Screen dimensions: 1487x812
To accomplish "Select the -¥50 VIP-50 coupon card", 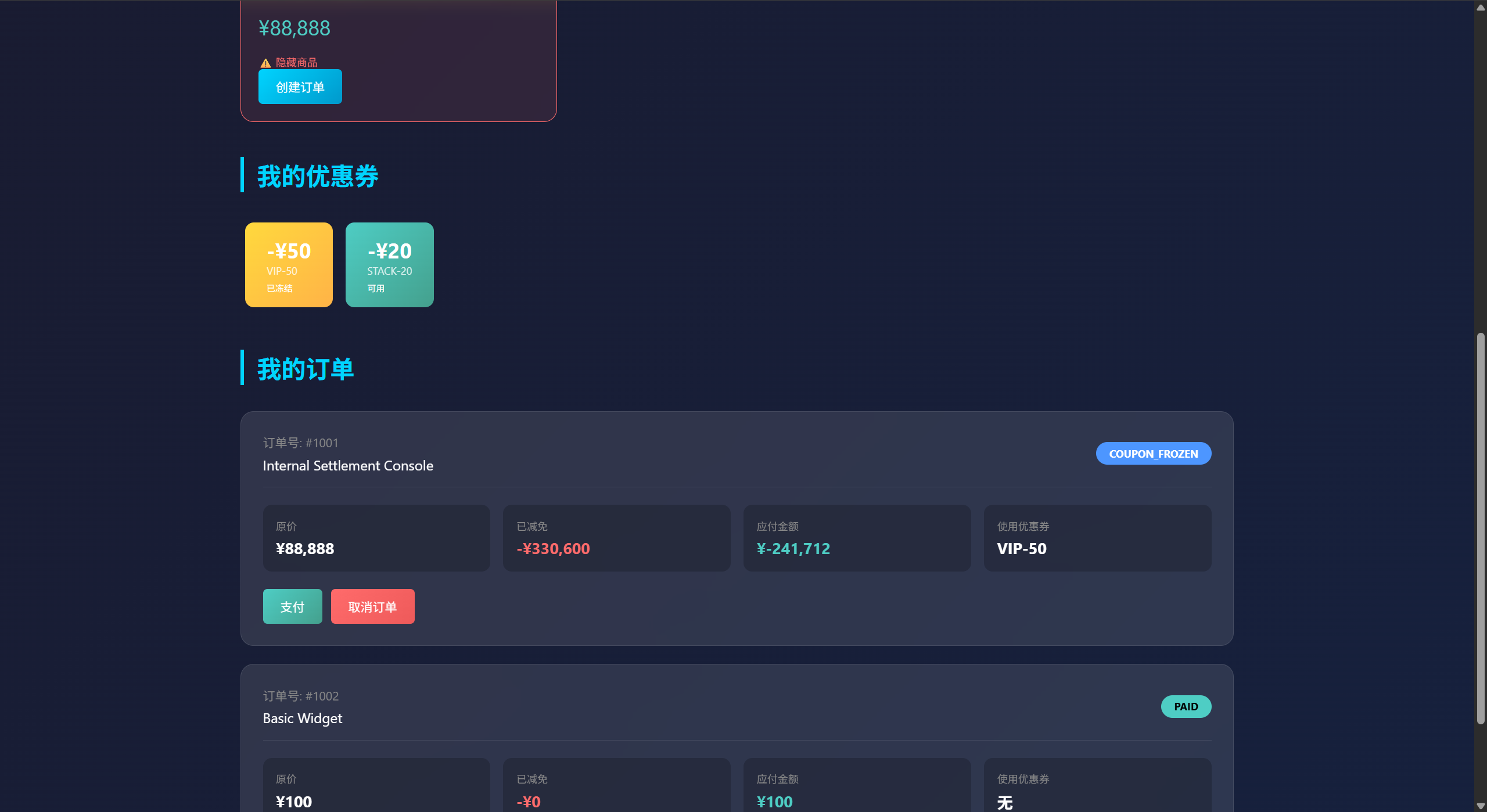I will [289, 265].
